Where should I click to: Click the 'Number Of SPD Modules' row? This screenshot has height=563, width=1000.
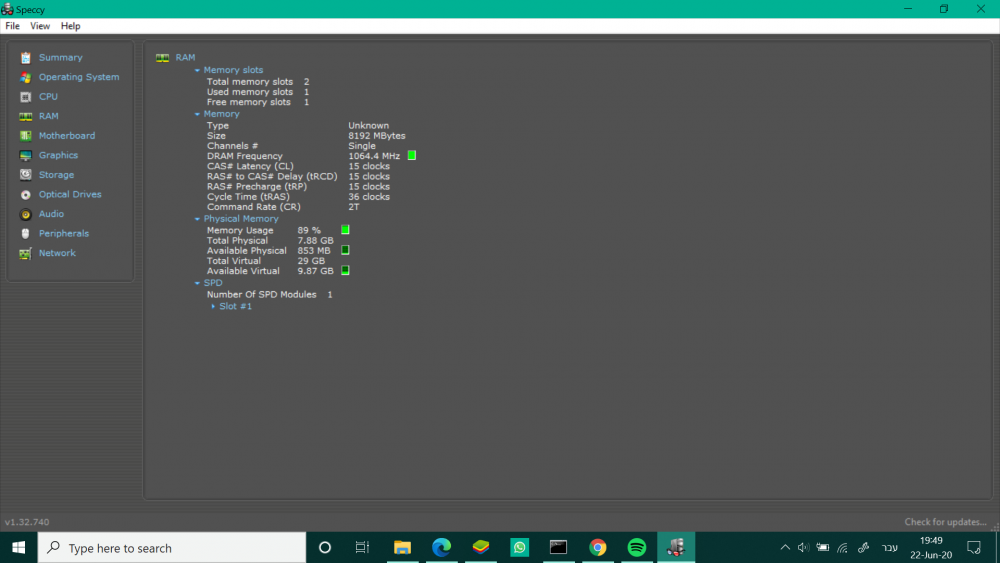pyautogui.click(x=269, y=295)
